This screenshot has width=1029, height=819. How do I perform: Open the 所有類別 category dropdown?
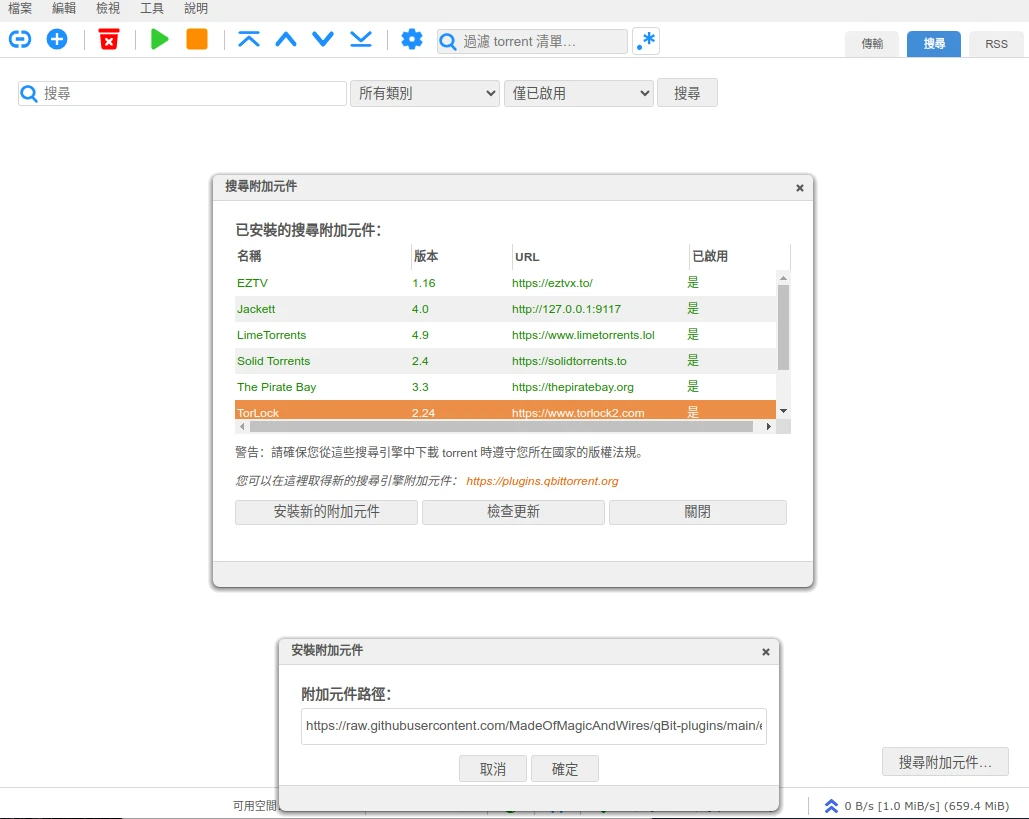coord(425,93)
